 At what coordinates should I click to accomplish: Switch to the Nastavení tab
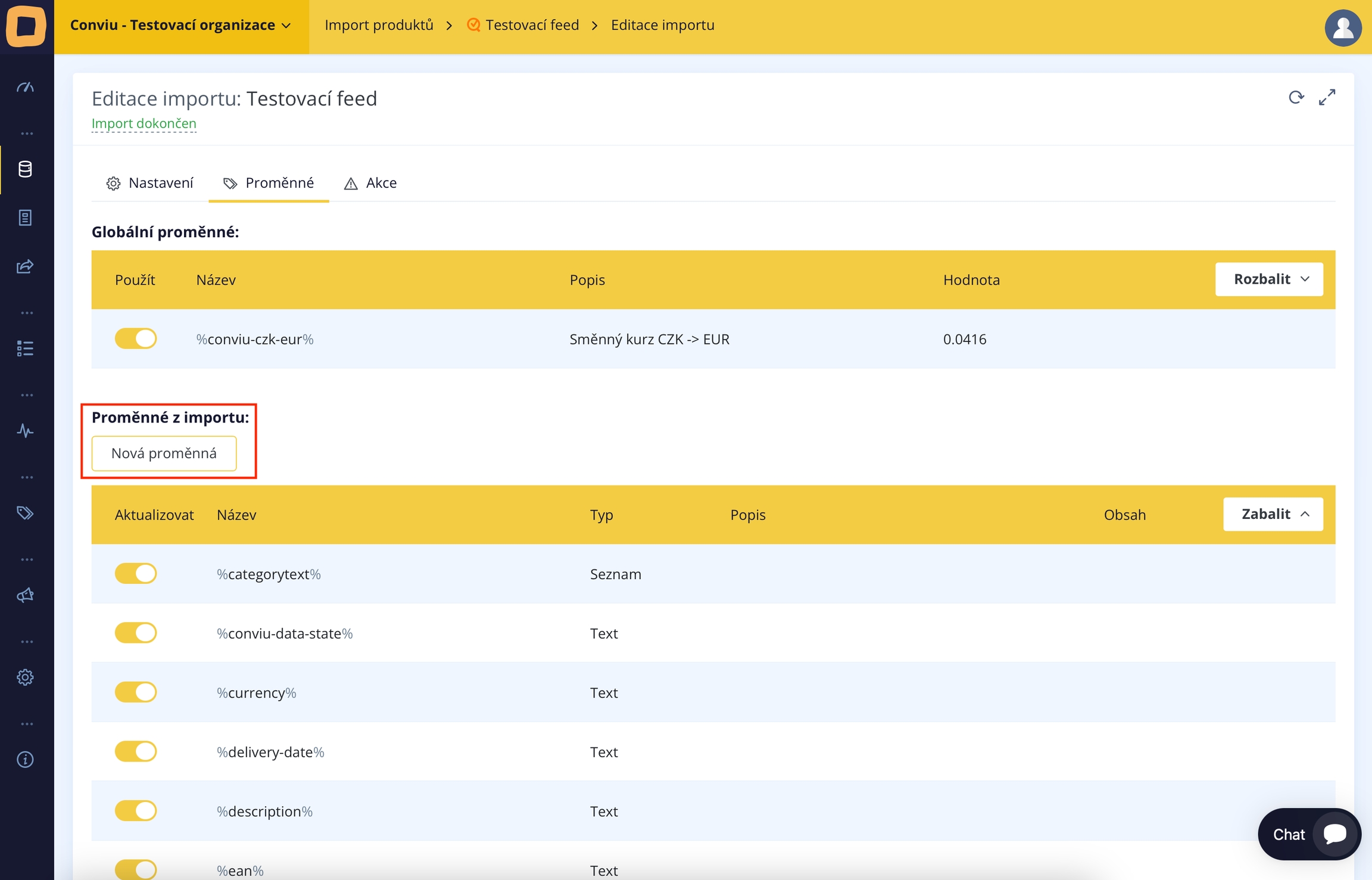click(x=150, y=183)
